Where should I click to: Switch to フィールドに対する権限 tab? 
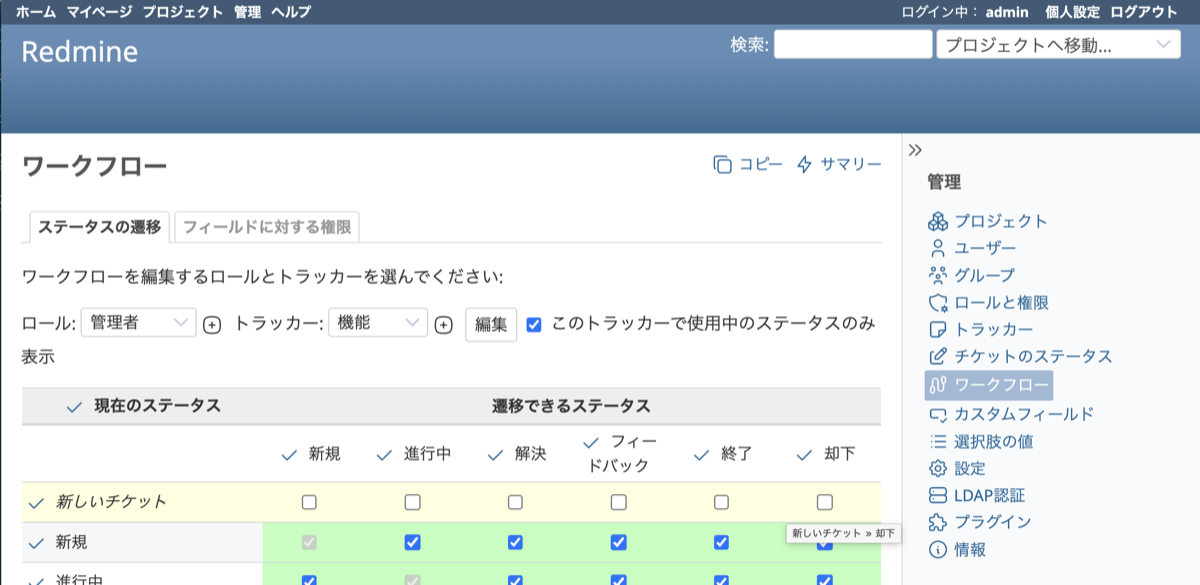(x=266, y=227)
